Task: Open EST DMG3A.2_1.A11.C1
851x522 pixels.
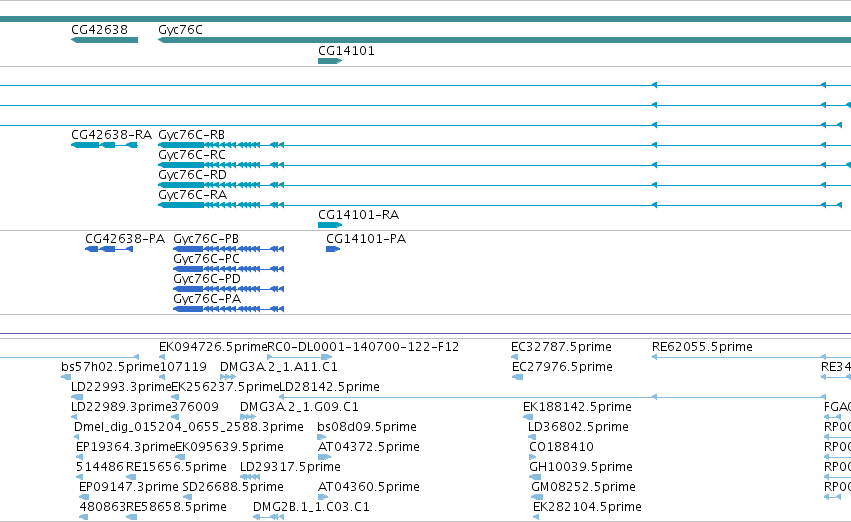Action: coord(278,367)
